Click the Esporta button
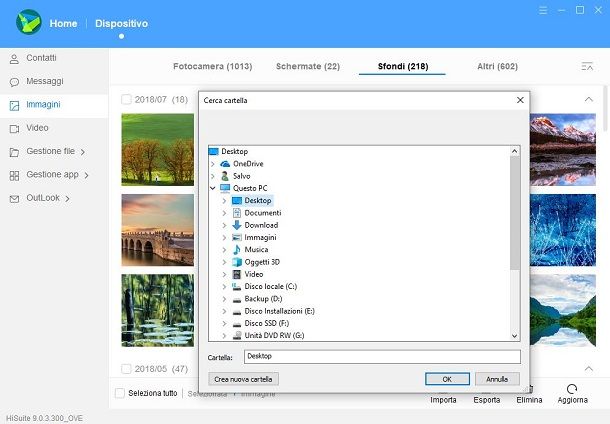The height and width of the screenshot is (424, 610). tap(487, 399)
